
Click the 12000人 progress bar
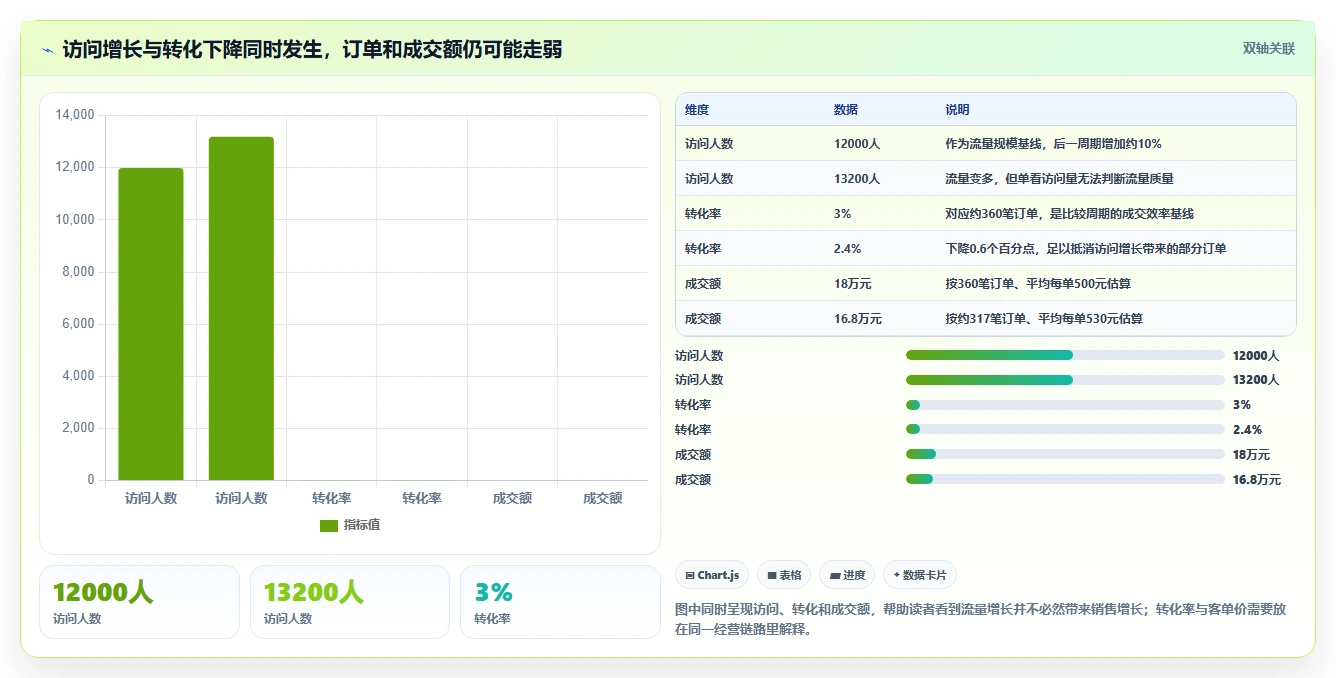tap(1065, 355)
